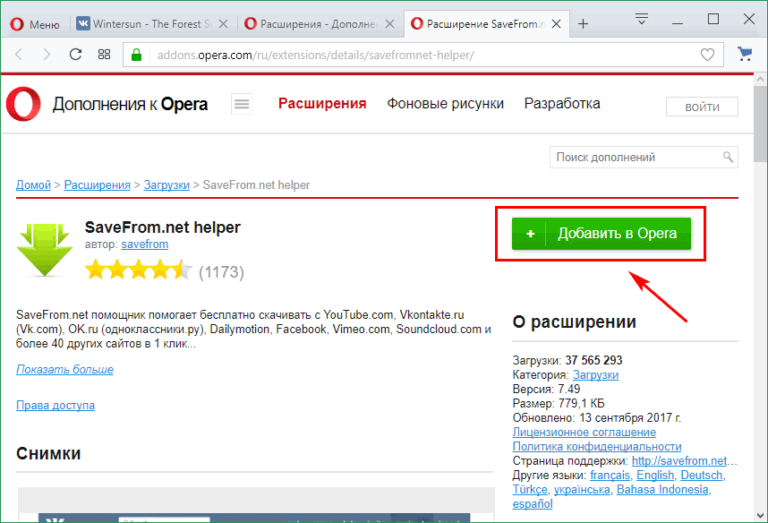Open Права доступа link

coord(55,405)
